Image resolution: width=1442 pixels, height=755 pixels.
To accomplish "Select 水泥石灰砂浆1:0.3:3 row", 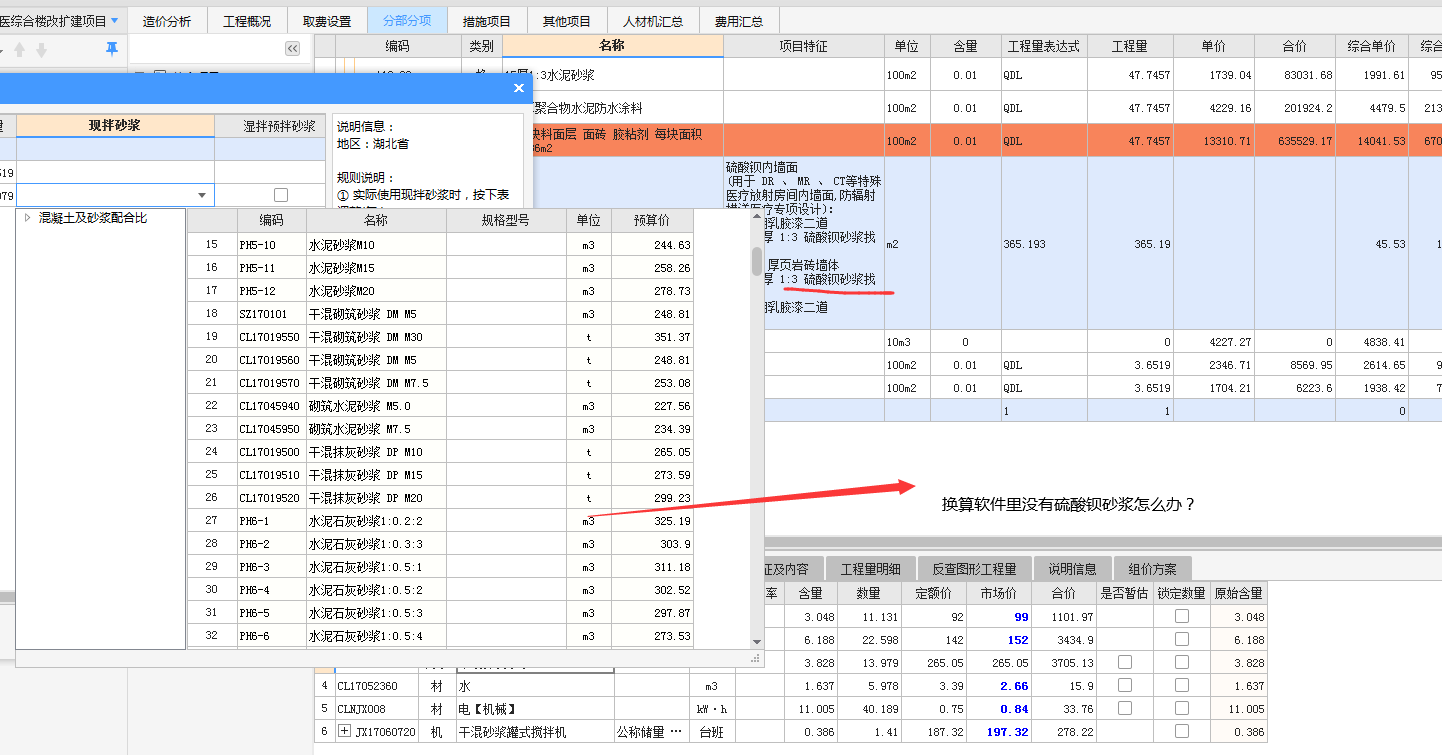I will click(x=440, y=544).
